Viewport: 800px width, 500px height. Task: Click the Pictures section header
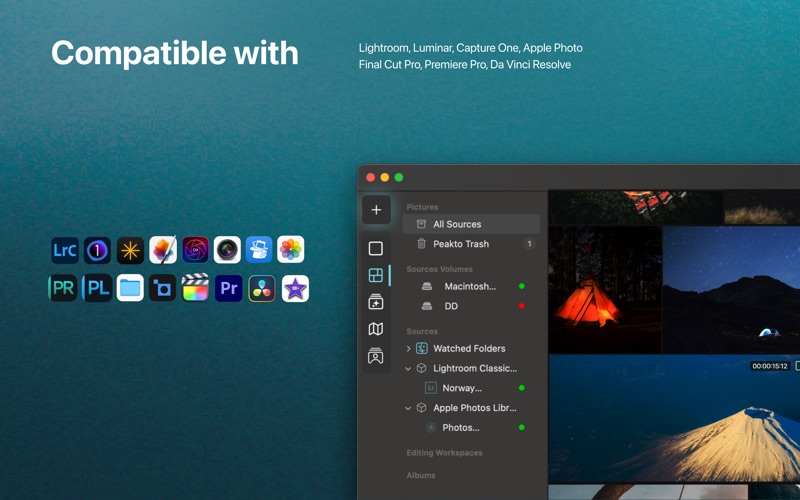(422, 207)
